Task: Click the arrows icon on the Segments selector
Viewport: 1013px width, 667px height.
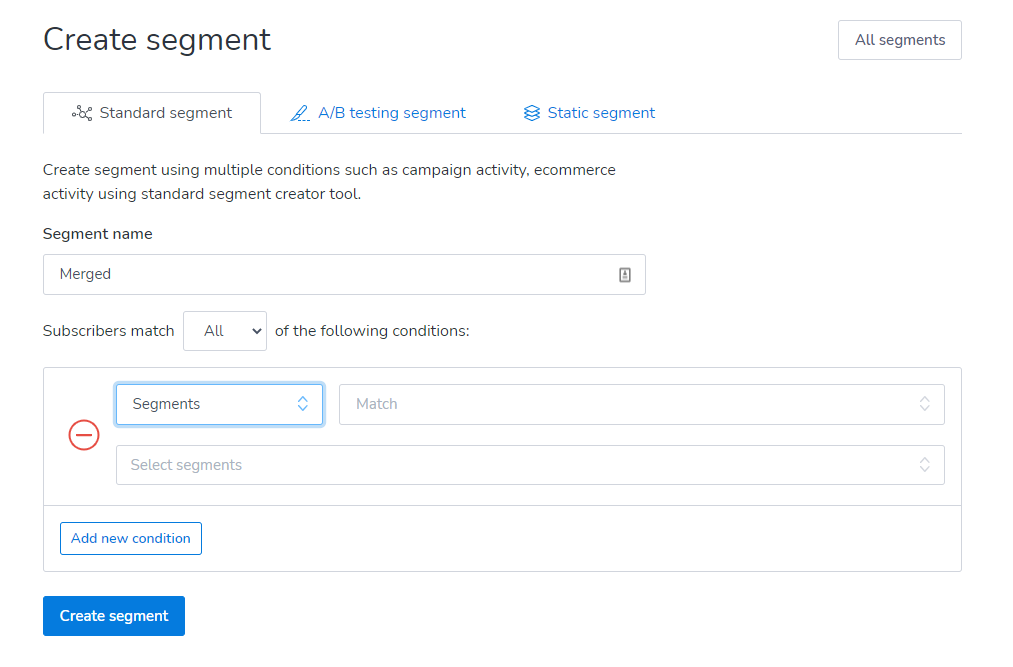Action: tap(303, 404)
